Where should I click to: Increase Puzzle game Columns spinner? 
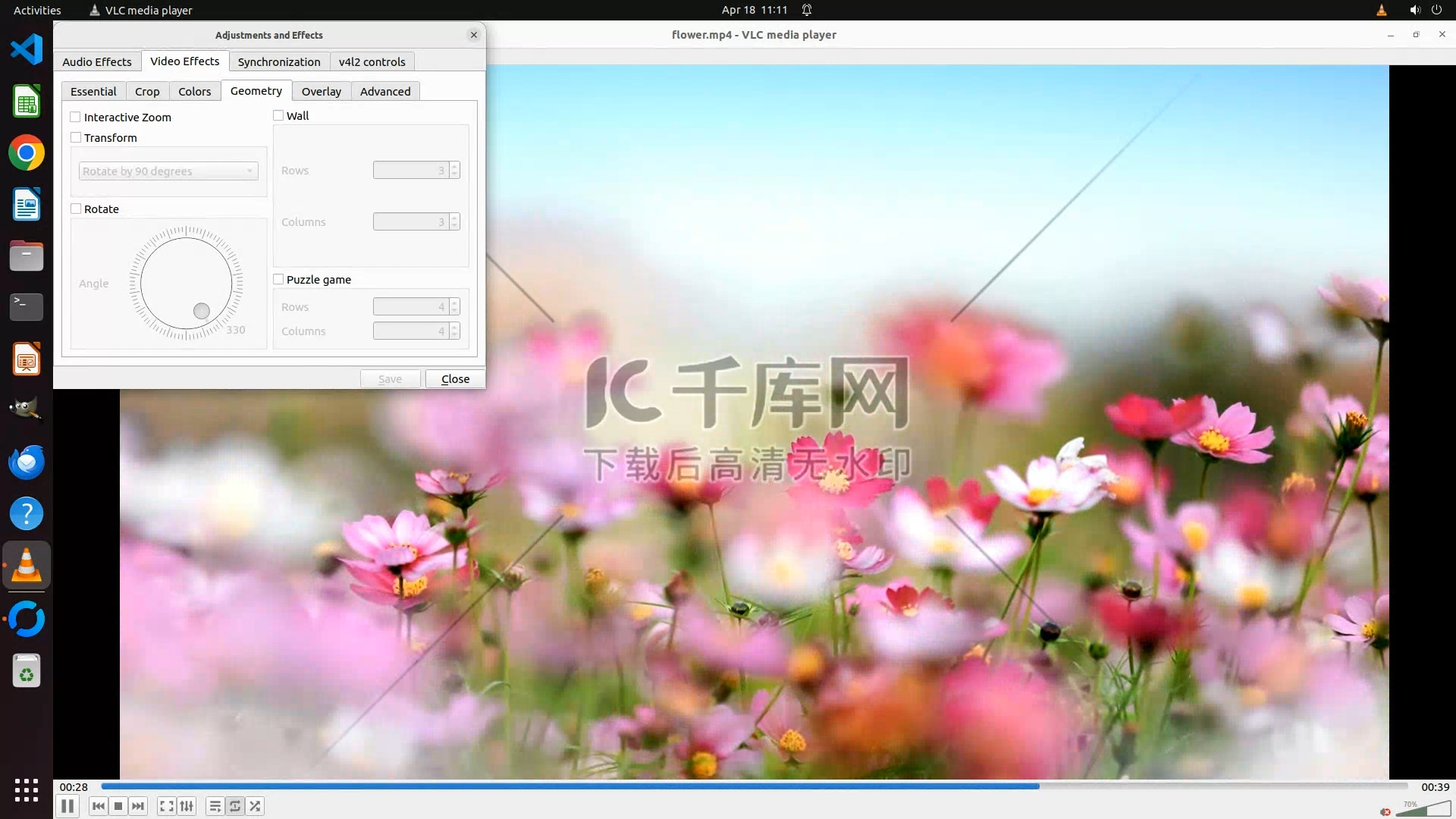[x=454, y=327]
